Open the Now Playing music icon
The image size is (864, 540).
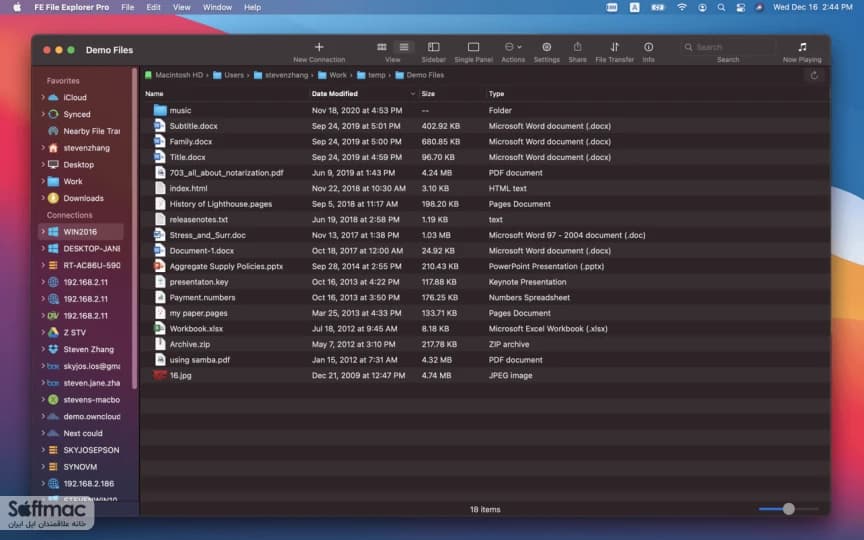tap(802, 47)
